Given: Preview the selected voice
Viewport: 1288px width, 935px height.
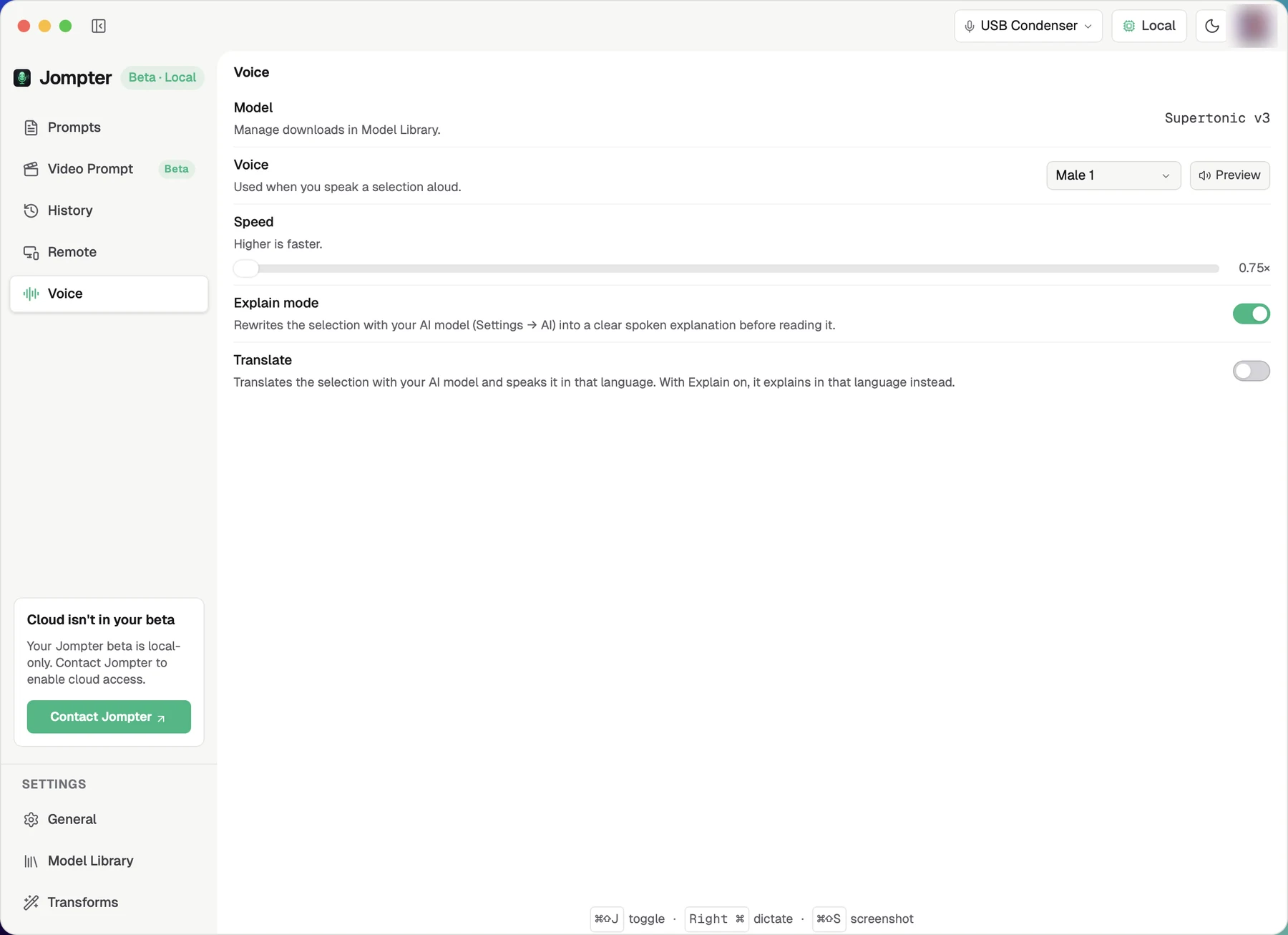Looking at the screenshot, I should (x=1229, y=175).
